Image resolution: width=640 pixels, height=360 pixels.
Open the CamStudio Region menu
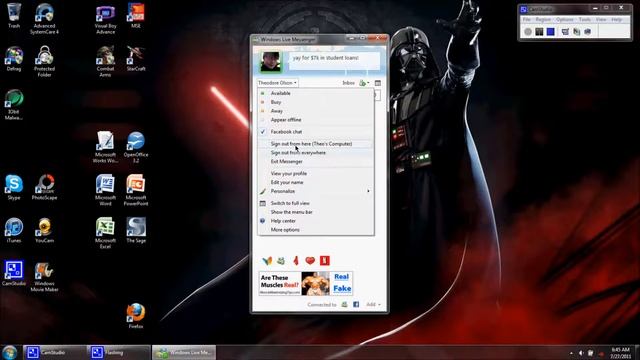coord(543,19)
